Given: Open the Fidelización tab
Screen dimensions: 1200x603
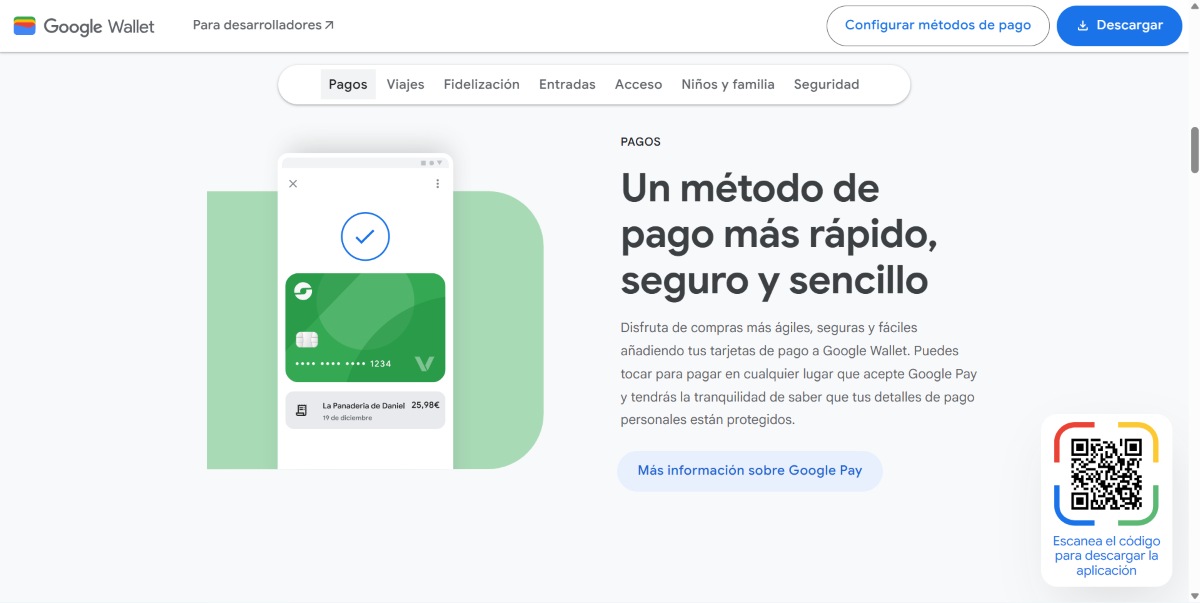Looking at the screenshot, I should pyautogui.click(x=482, y=84).
